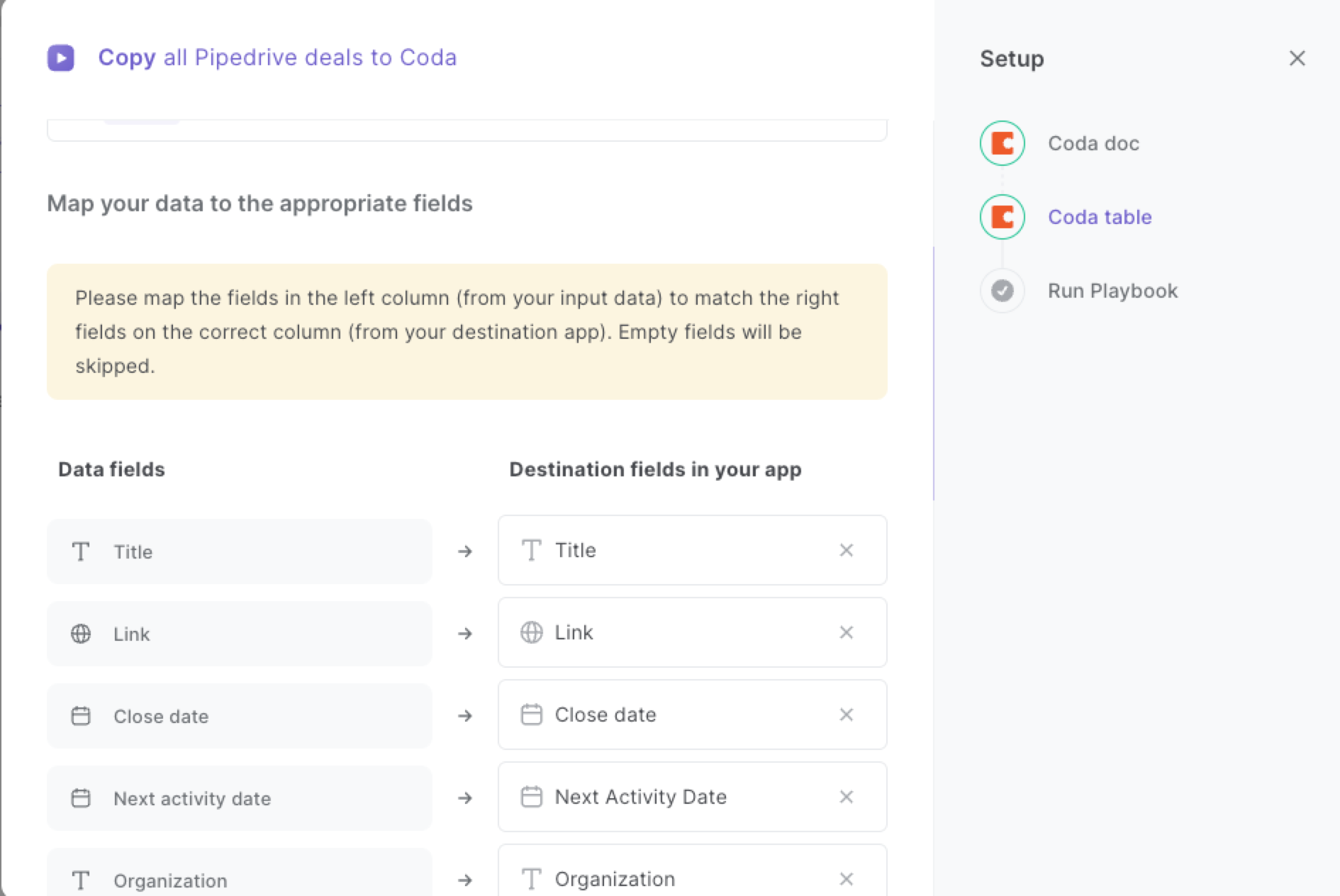Image resolution: width=1340 pixels, height=896 pixels.
Task: Select the Close date data field
Action: (x=240, y=716)
